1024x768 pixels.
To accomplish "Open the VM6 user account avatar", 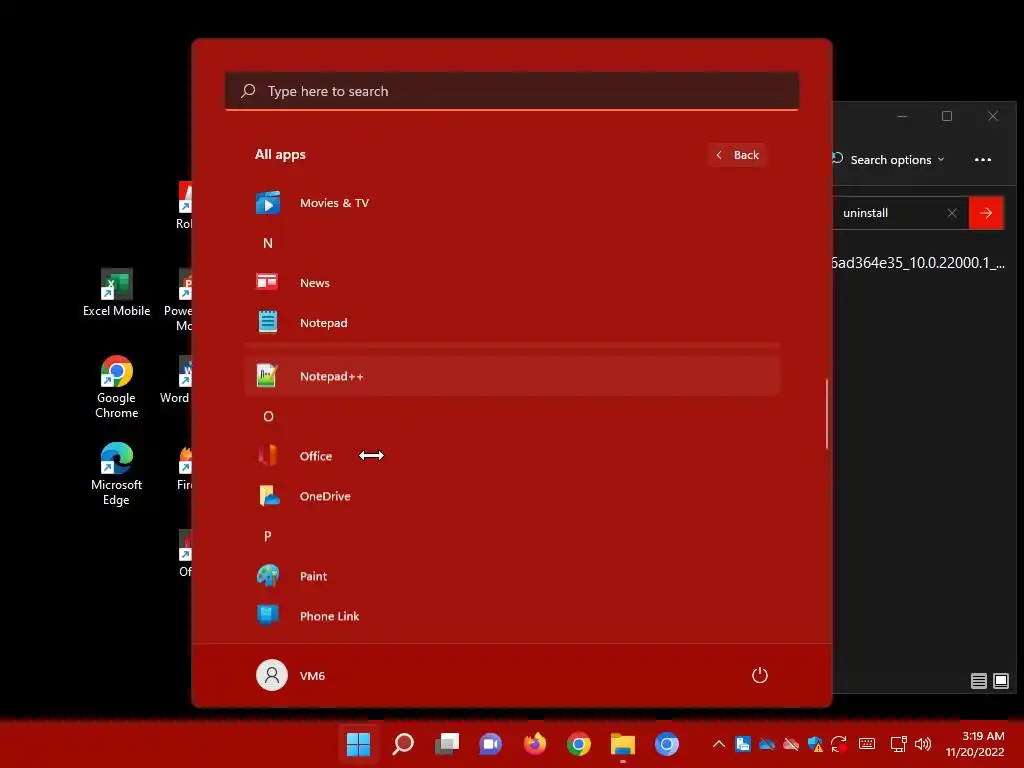I will tap(272, 675).
